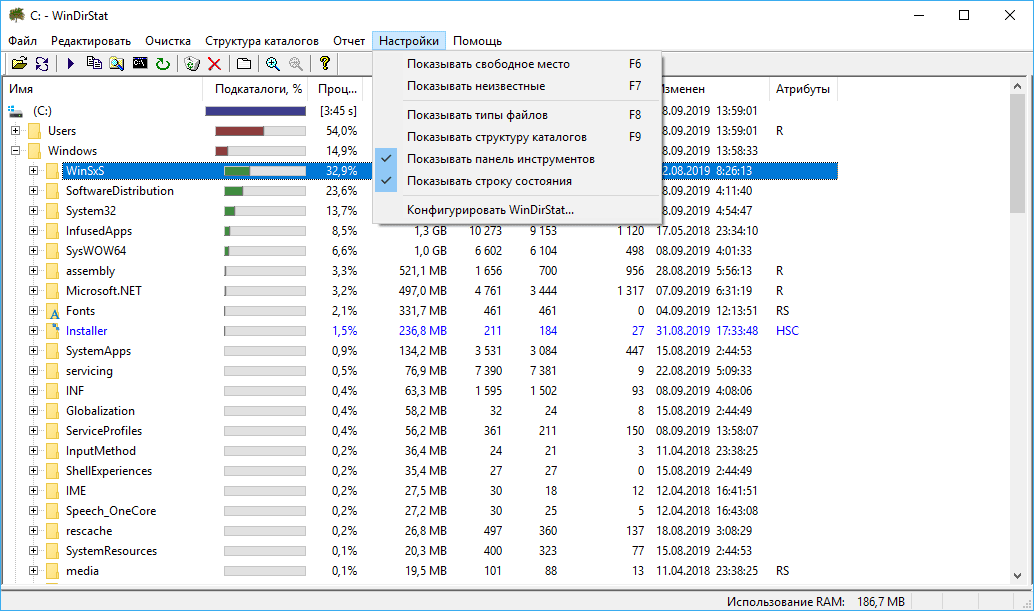
Task: Click the vertical scrollbar thumb
Action: pyautogui.click(x=1017, y=154)
